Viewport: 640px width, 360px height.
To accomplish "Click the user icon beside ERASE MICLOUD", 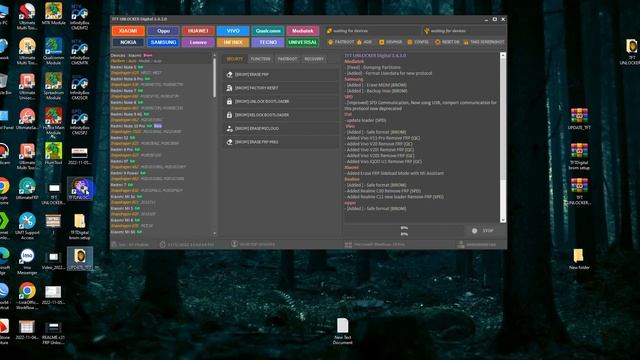I will [x=229, y=129].
